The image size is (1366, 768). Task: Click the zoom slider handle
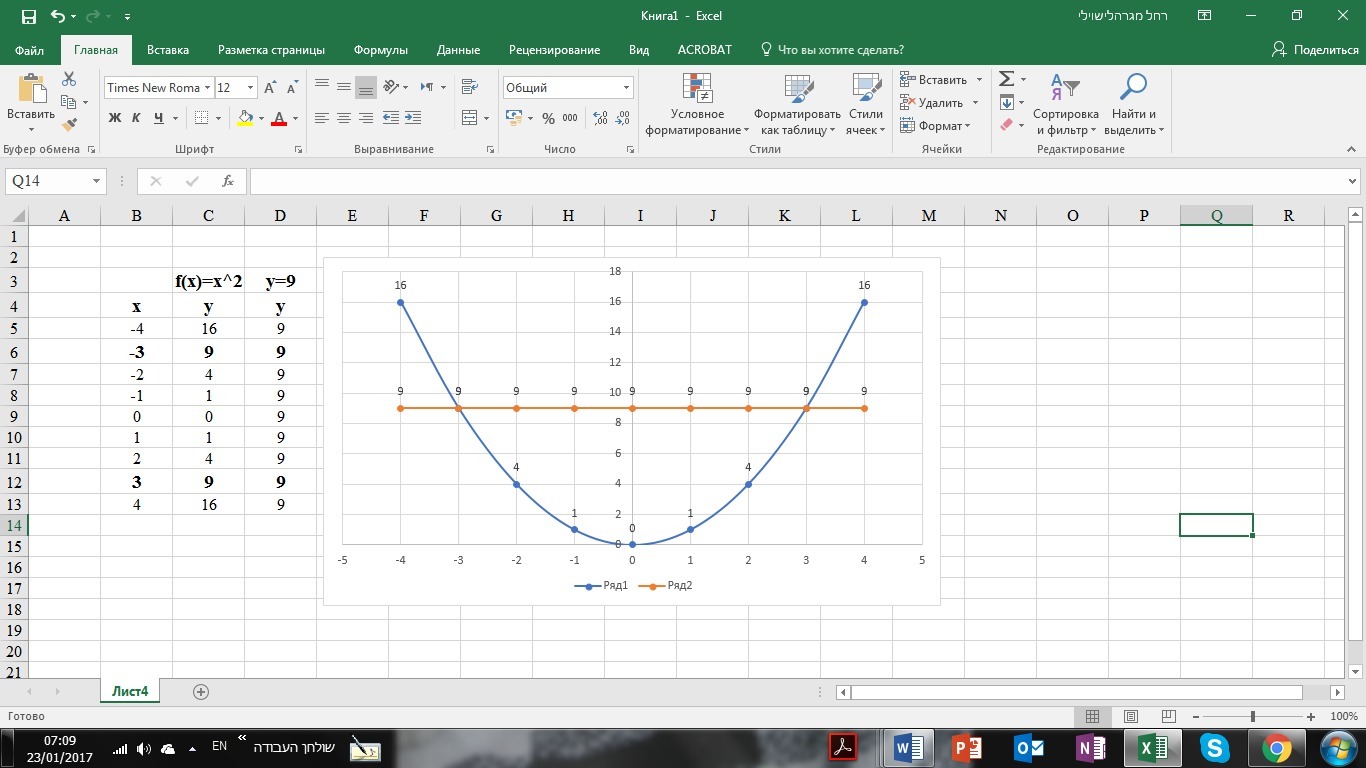(1253, 716)
